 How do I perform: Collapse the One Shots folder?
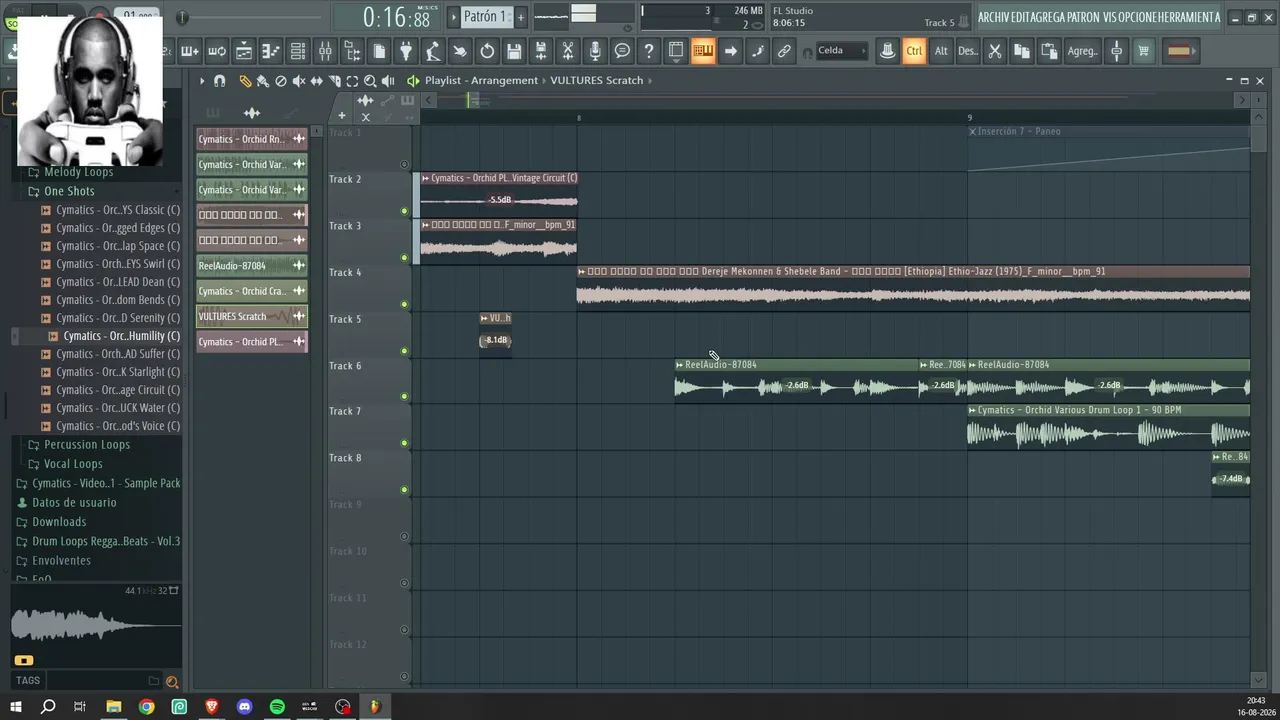(69, 191)
